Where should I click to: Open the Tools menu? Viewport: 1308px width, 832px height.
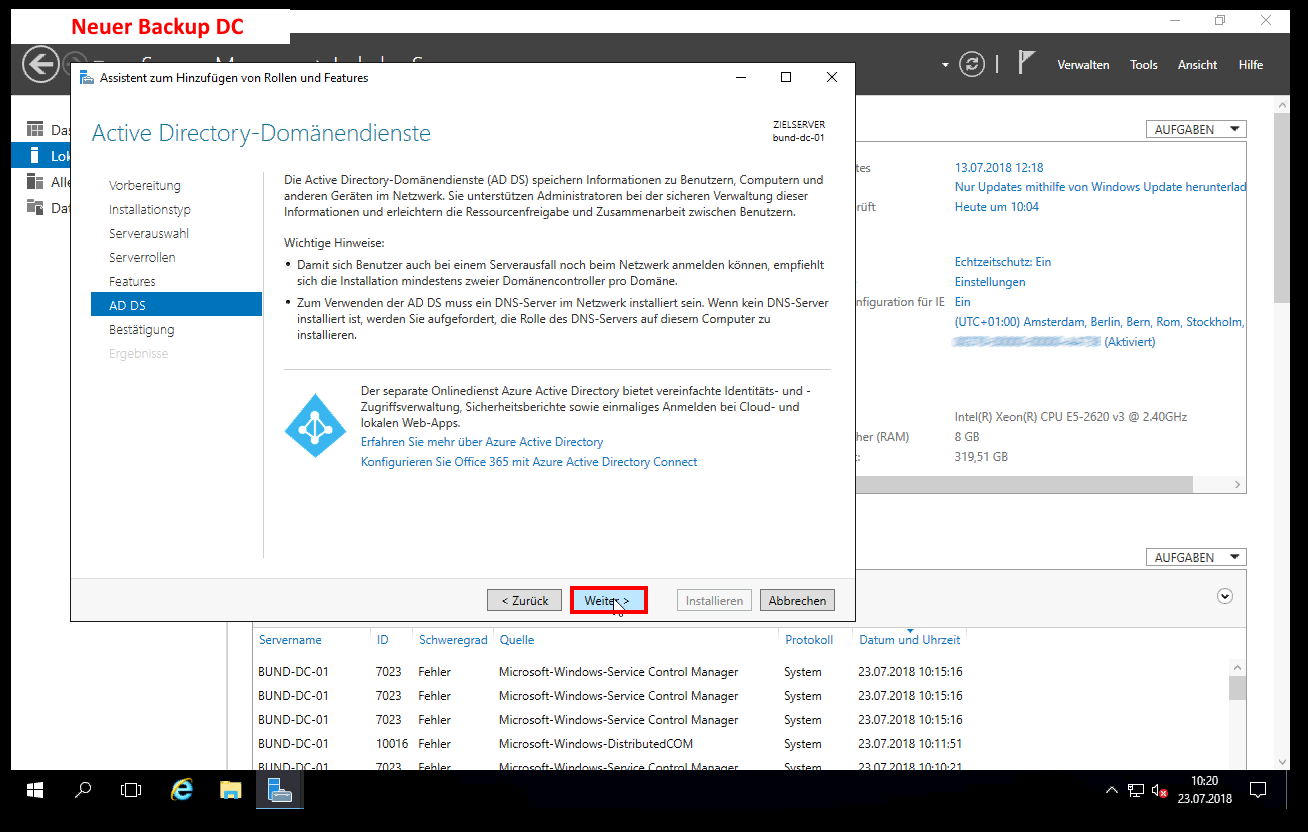pyautogui.click(x=1144, y=65)
